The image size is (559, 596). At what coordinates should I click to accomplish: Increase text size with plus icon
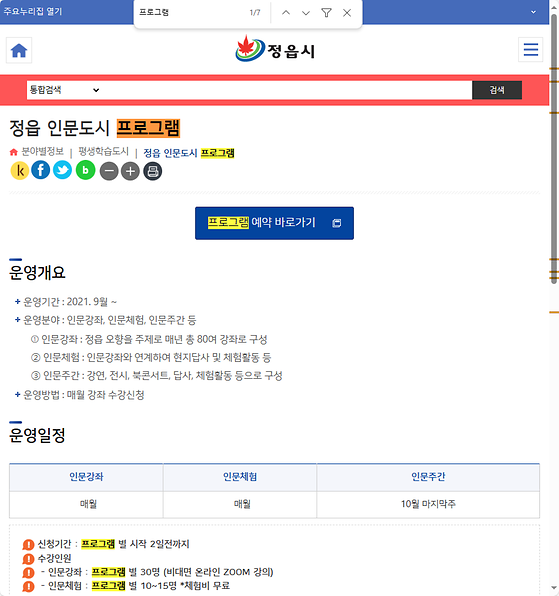pyautogui.click(x=130, y=171)
